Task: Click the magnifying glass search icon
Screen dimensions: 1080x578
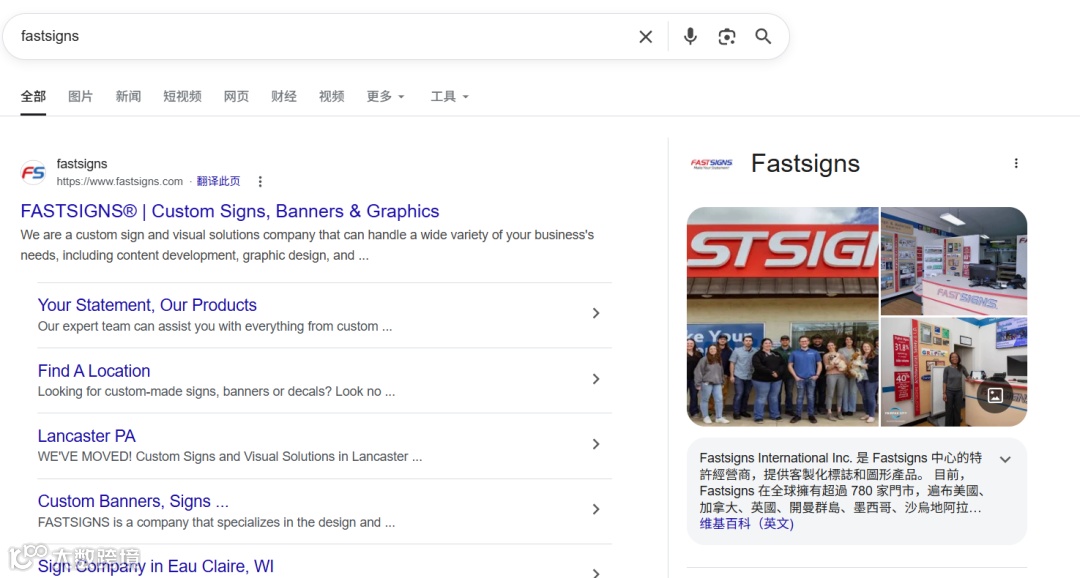Action: pos(762,37)
